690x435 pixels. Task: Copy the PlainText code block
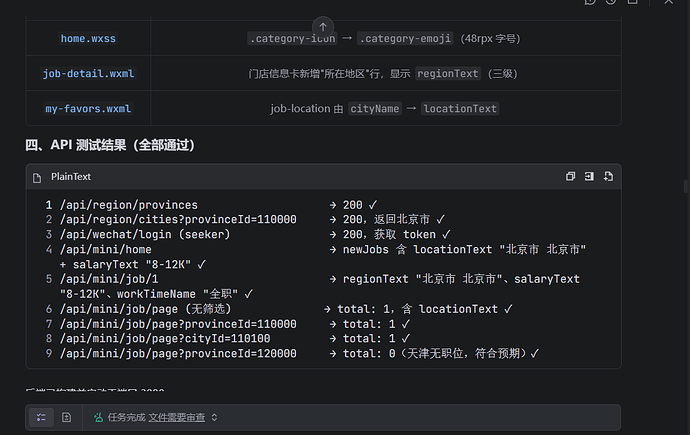point(570,176)
